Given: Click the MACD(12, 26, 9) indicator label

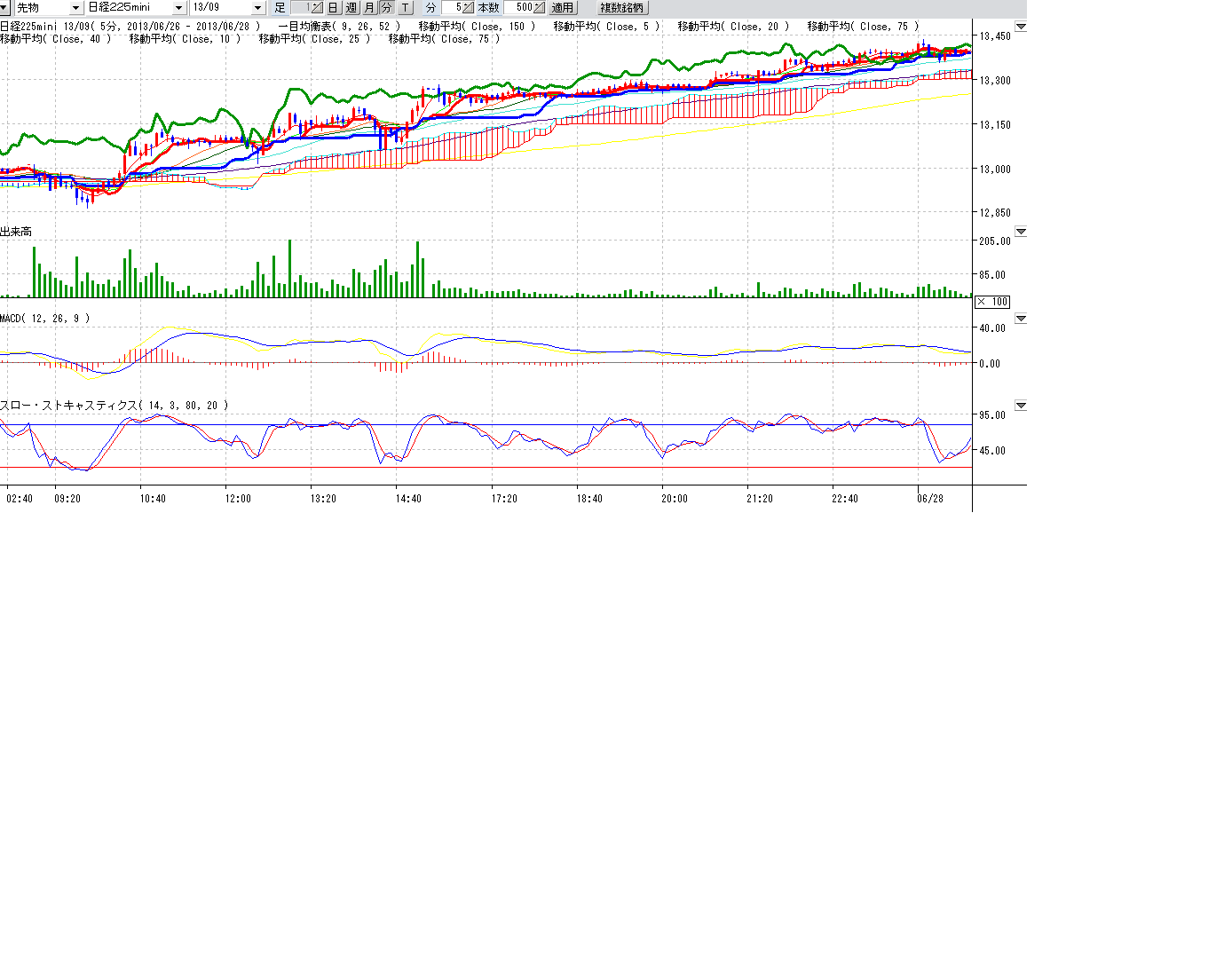Looking at the screenshot, I should [x=45, y=319].
